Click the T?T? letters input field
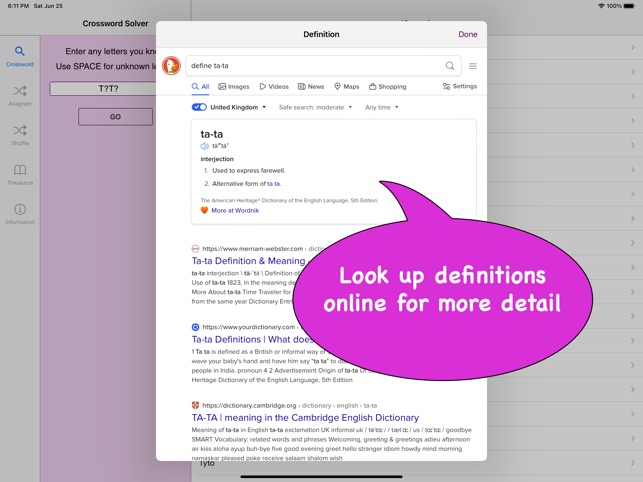643x482 pixels. (x=108, y=89)
